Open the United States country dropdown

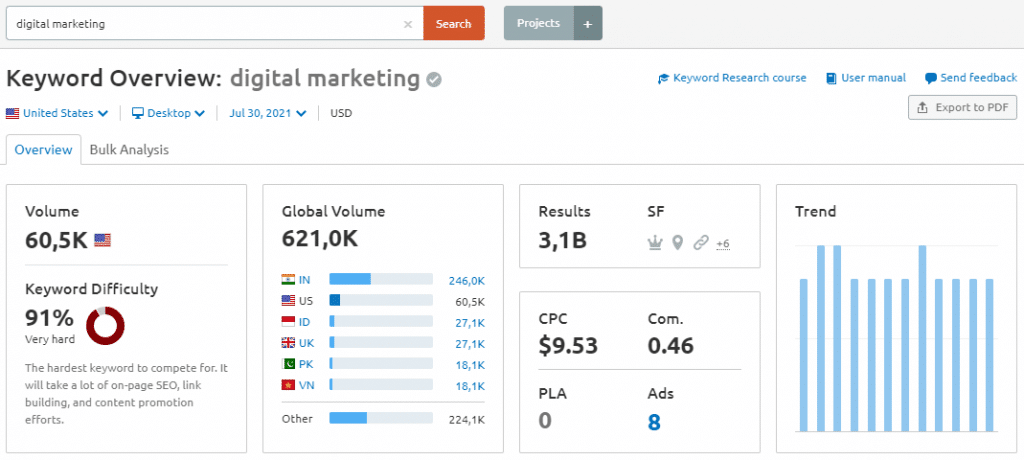[x=57, y=113]
